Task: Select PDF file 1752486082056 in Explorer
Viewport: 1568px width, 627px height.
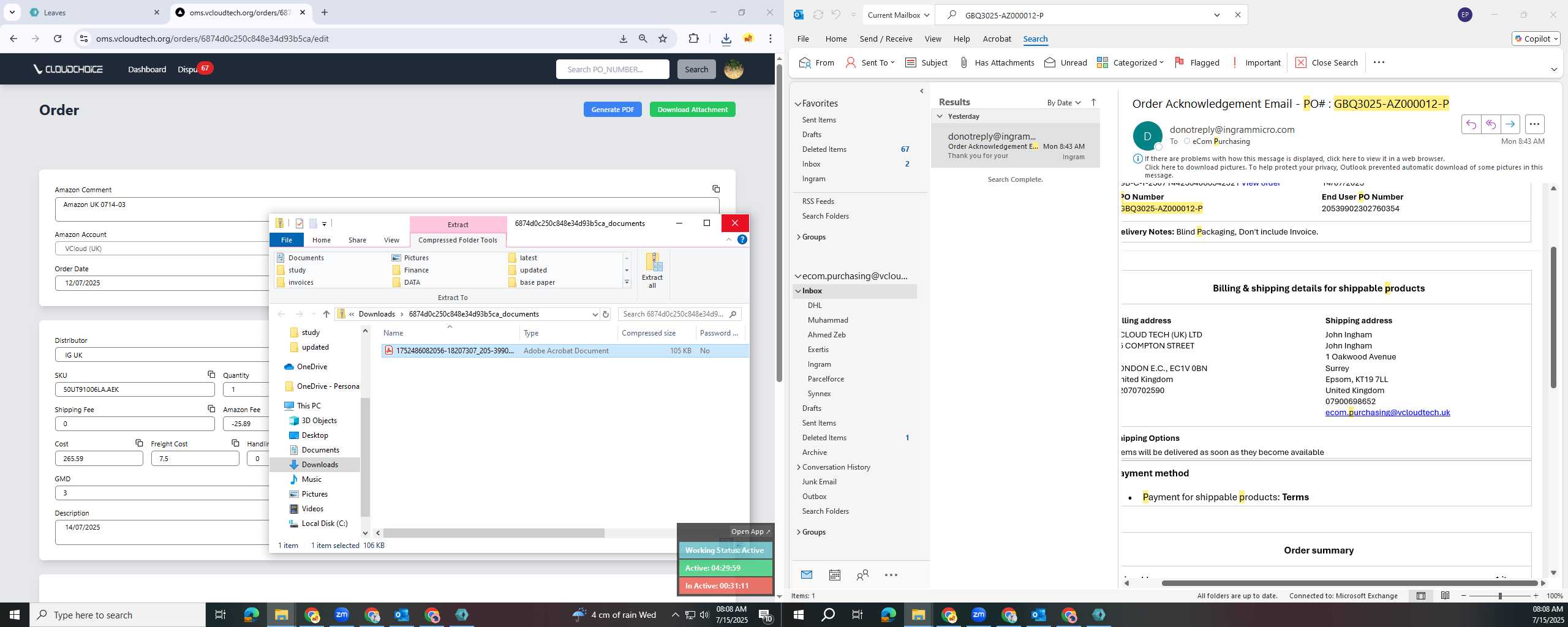Action: coord(564,351)
